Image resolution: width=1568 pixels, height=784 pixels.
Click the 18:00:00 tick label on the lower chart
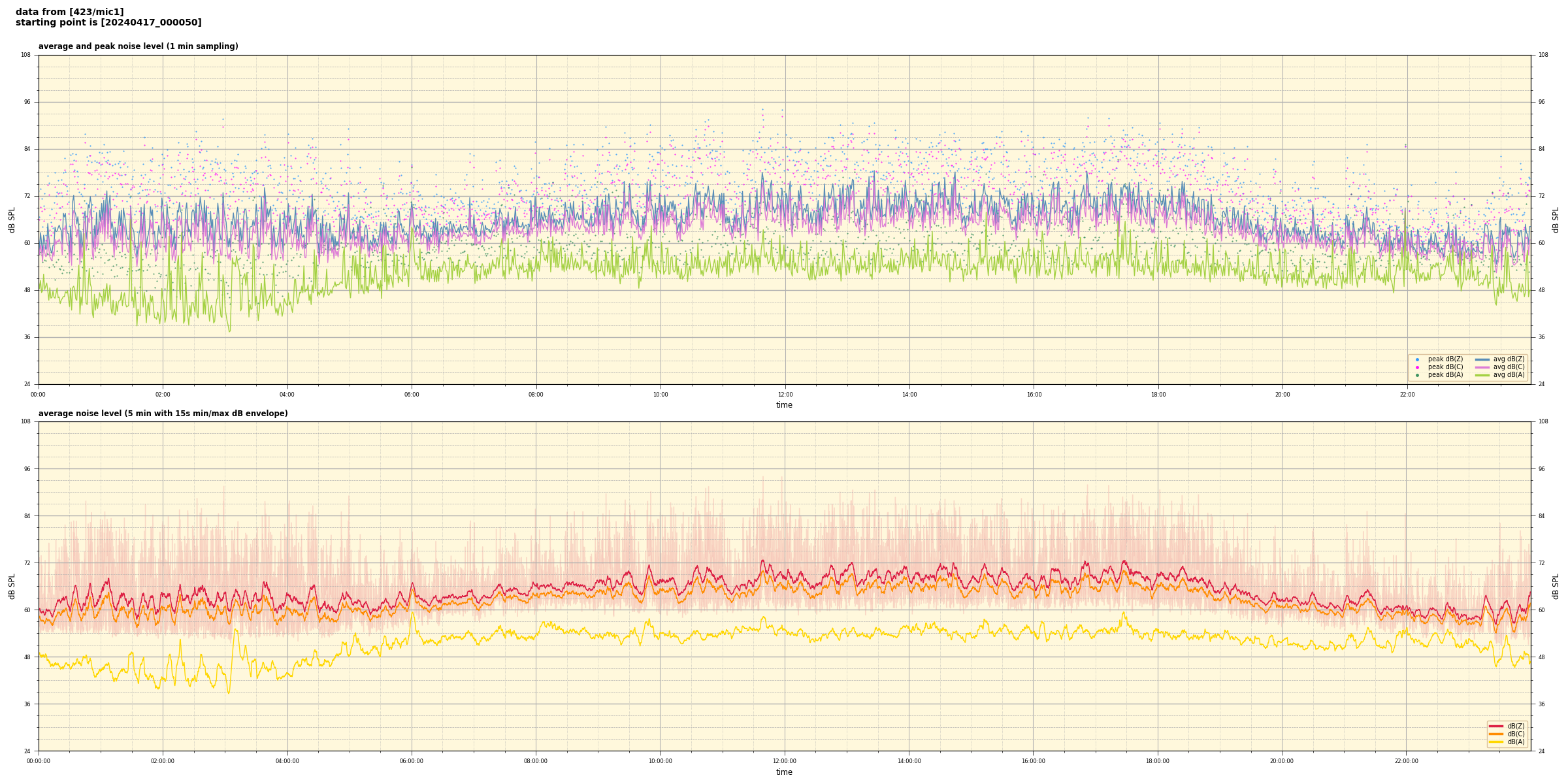point(1158,761)
